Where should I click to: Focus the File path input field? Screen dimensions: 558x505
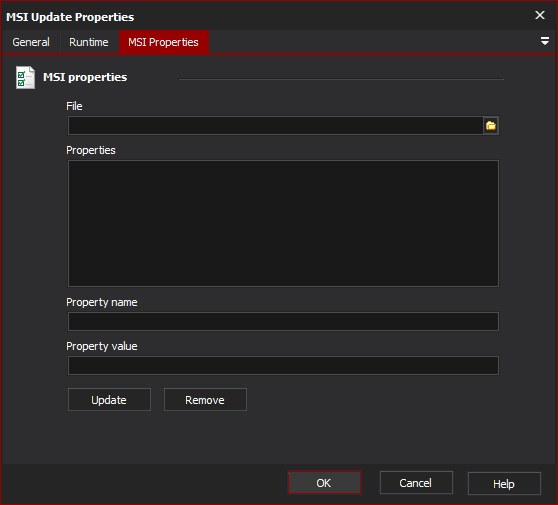(275, 126)
